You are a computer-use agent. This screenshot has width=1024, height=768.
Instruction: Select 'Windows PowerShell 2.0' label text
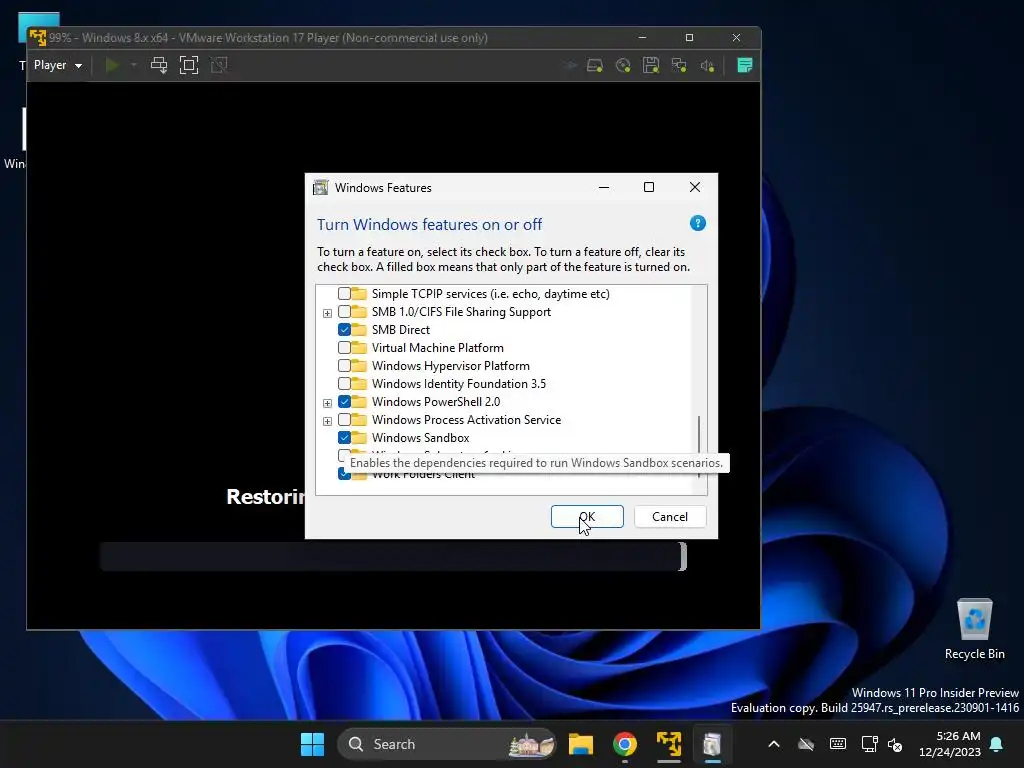(x=436, y=402)
